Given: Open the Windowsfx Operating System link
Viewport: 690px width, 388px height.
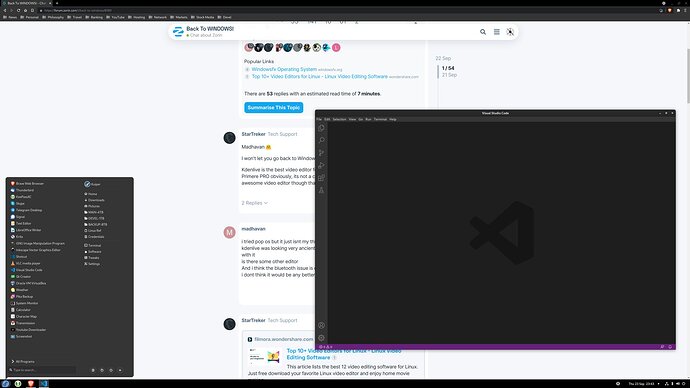Looking at the screenshot, I should pyautogui.click(x=284, y=69).
